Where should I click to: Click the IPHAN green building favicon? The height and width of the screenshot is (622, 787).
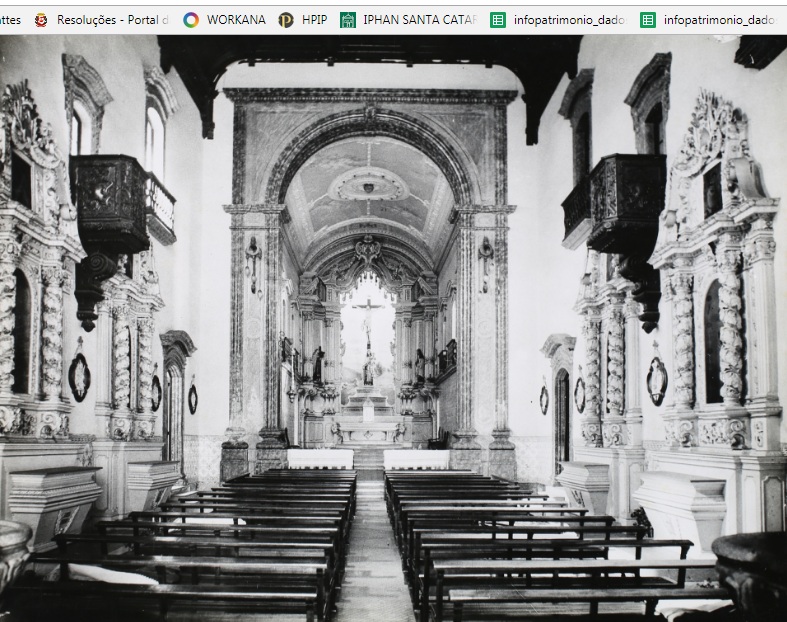point(348,19)
